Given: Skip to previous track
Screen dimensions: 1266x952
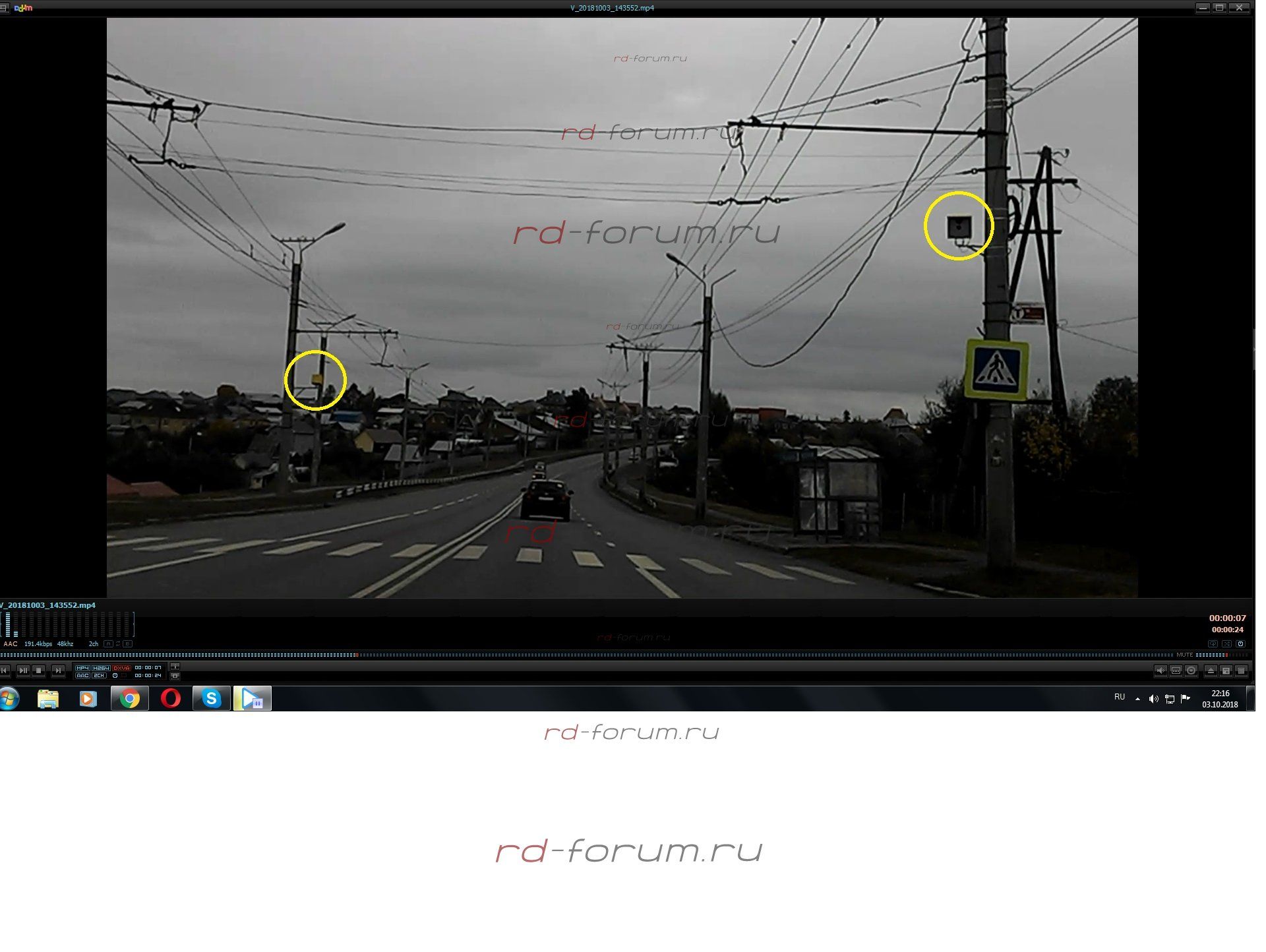Looking at the screenshot, I should (x=4, y=670).
